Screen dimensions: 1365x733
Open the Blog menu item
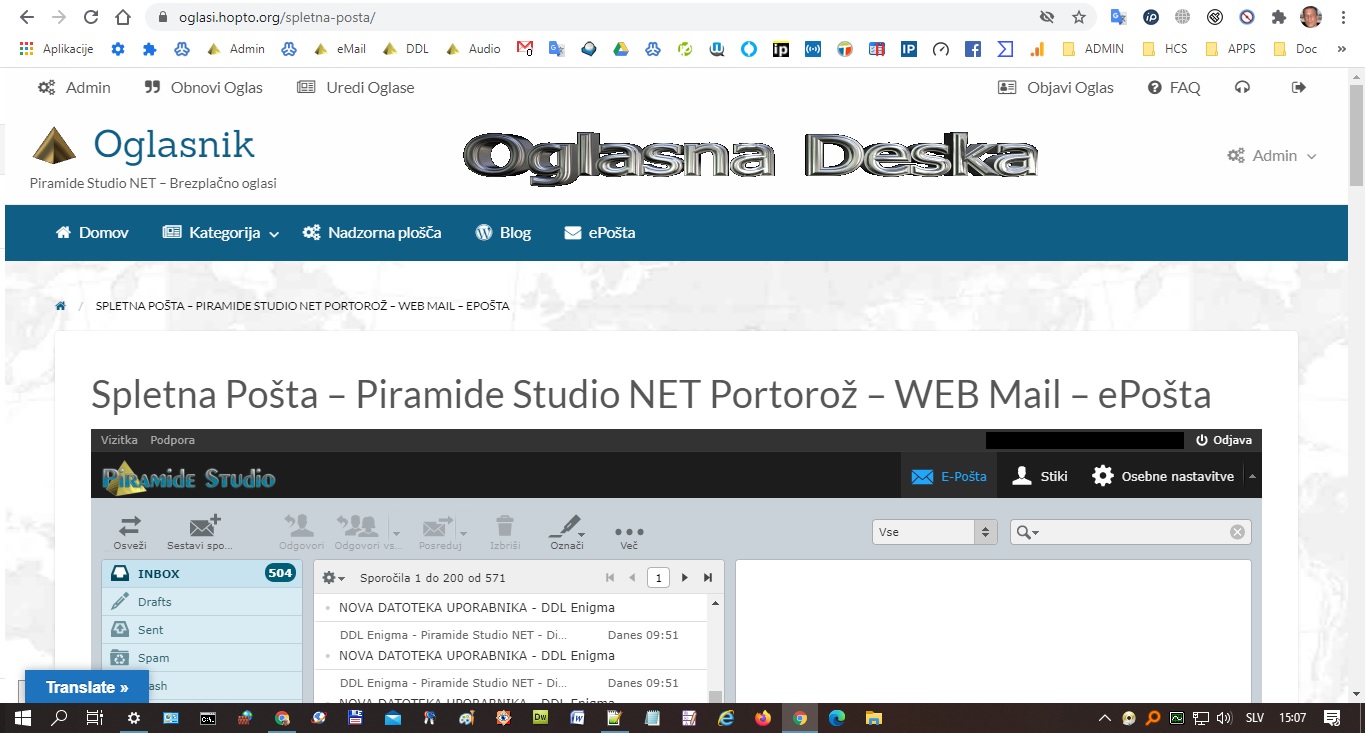tap(503, 232)
